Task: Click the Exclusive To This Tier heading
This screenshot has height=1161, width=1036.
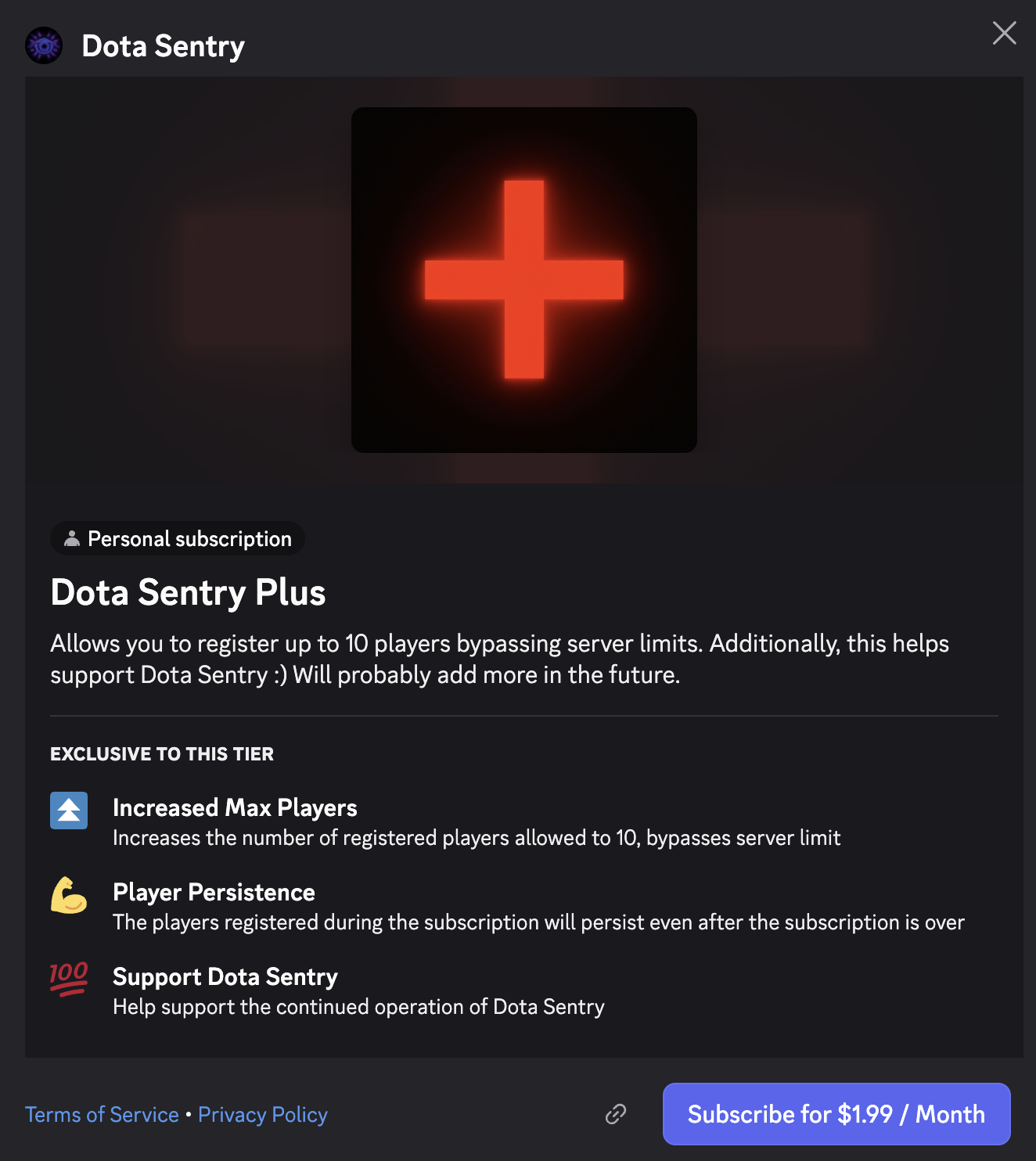Action: click(162, 754)
